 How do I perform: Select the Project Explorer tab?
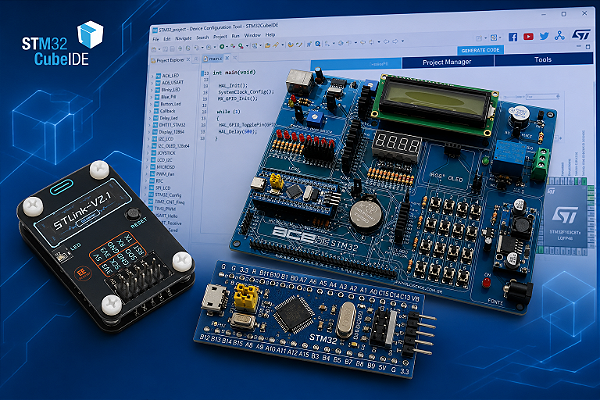click(x=170, y=60)
